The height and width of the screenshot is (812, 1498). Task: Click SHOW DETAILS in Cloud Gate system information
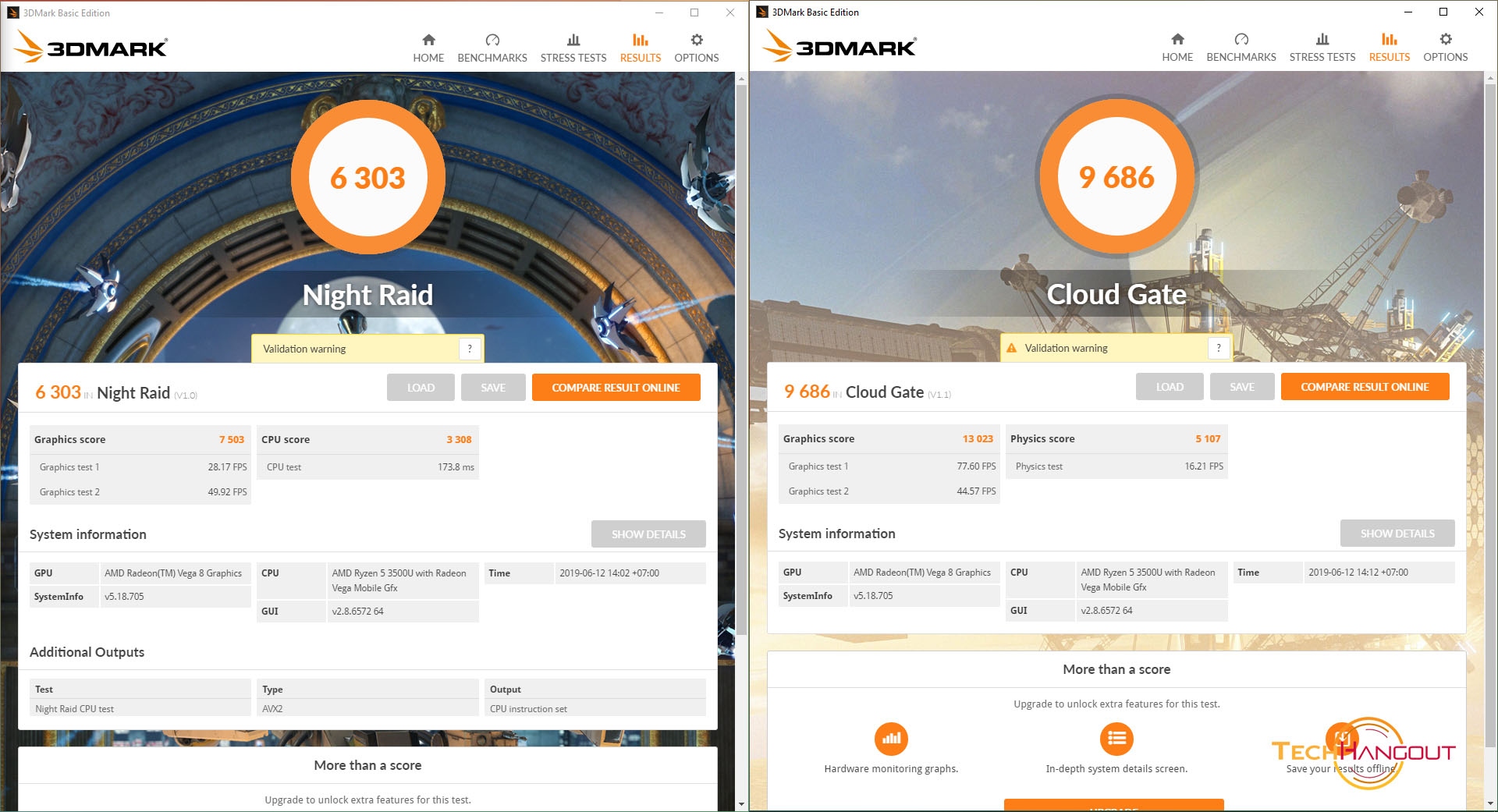(x=1397, y=534)
